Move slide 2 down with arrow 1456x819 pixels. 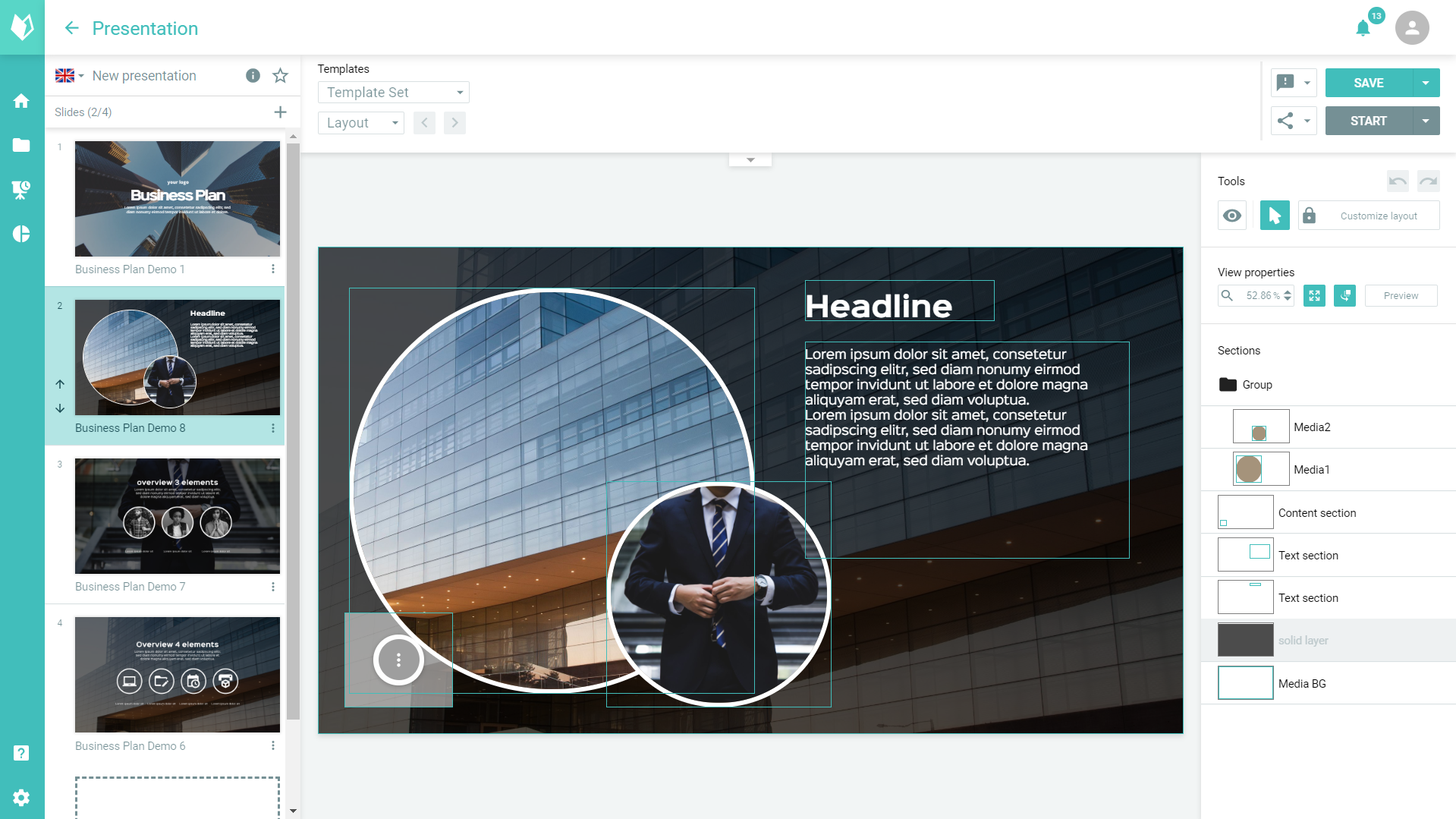pos(60,408)
